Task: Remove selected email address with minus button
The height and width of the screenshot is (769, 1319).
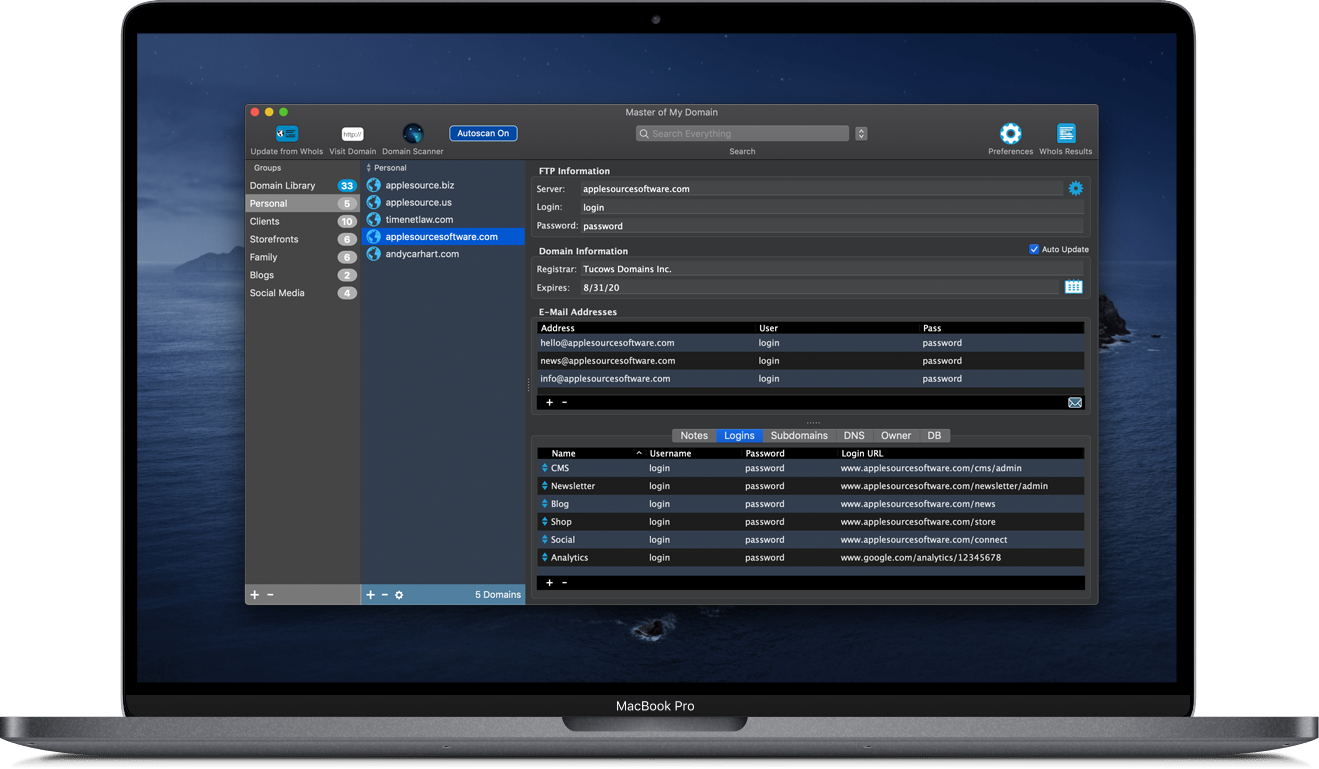Action: coord(564,402)
